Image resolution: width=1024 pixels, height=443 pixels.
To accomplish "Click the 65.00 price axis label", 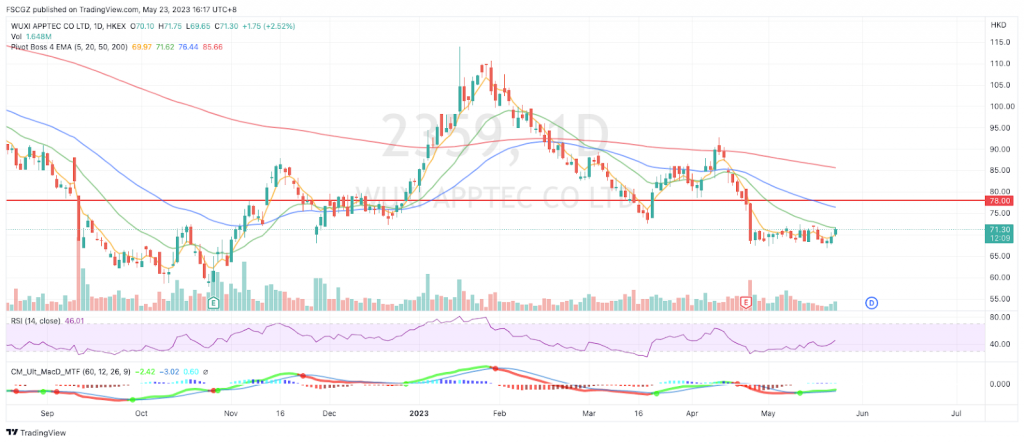I will 999,256.
